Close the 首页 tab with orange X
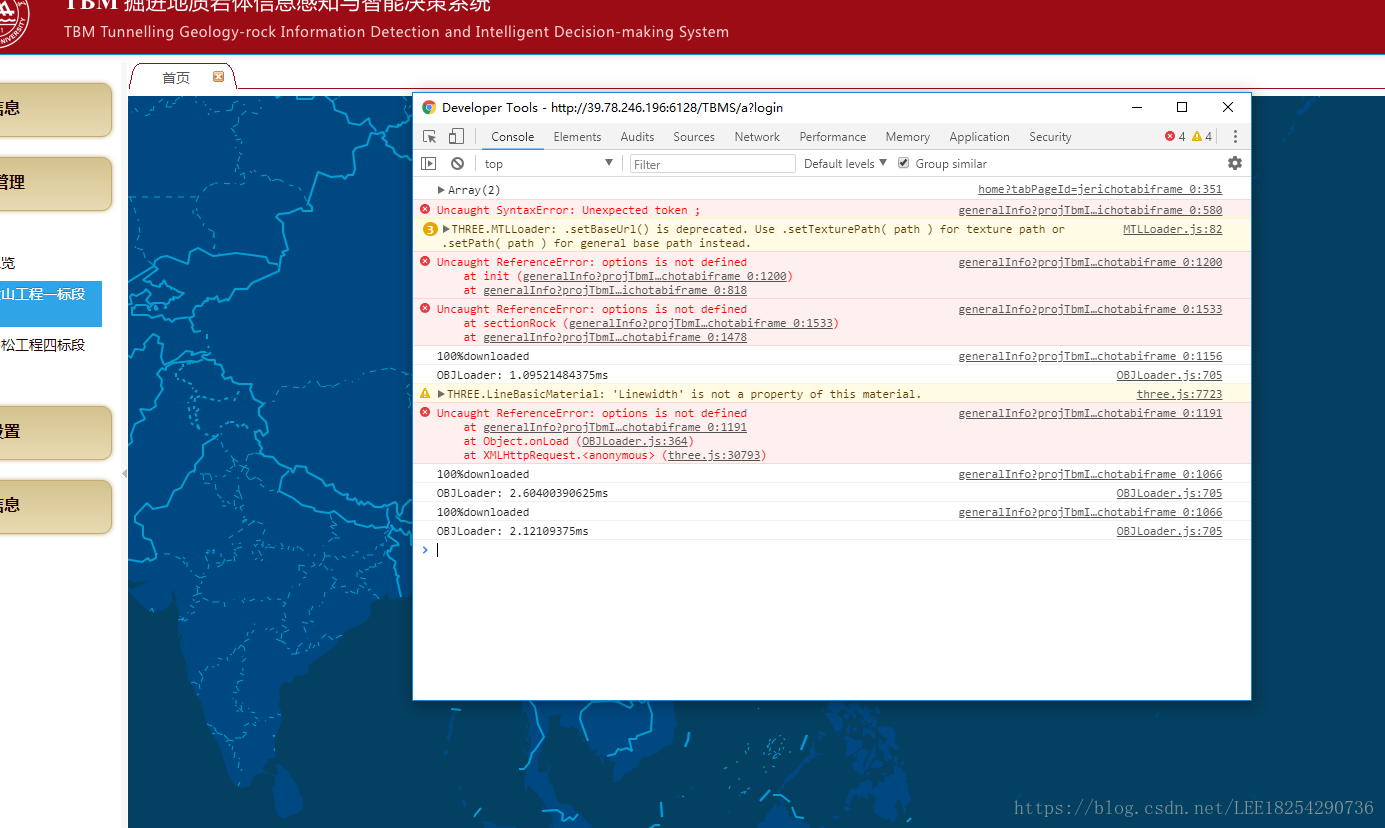 (218, 77)
